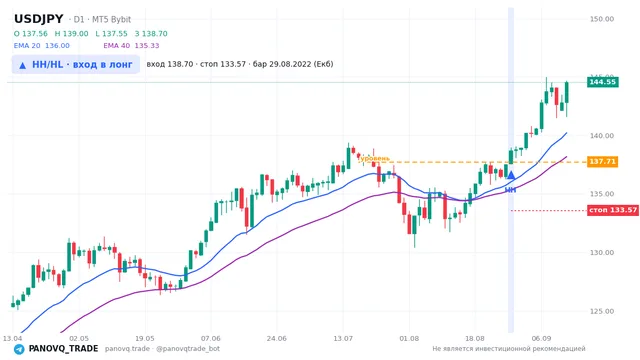640x360 pixels.
Task: Click the 02.05 date axis label
Action: coord(79,338)
